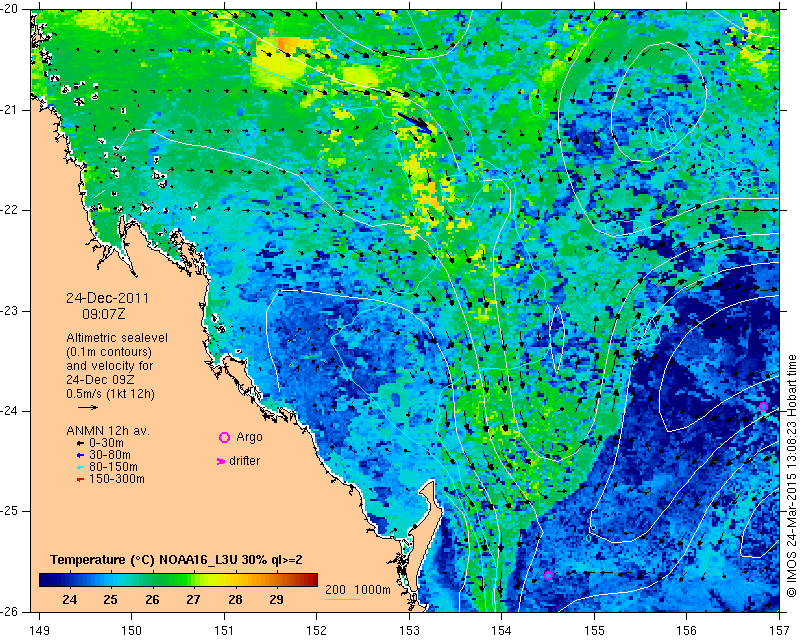The image size is (800, 640).
Task: Click the '1000m' isobath depth label
Action: pos(372,590)
